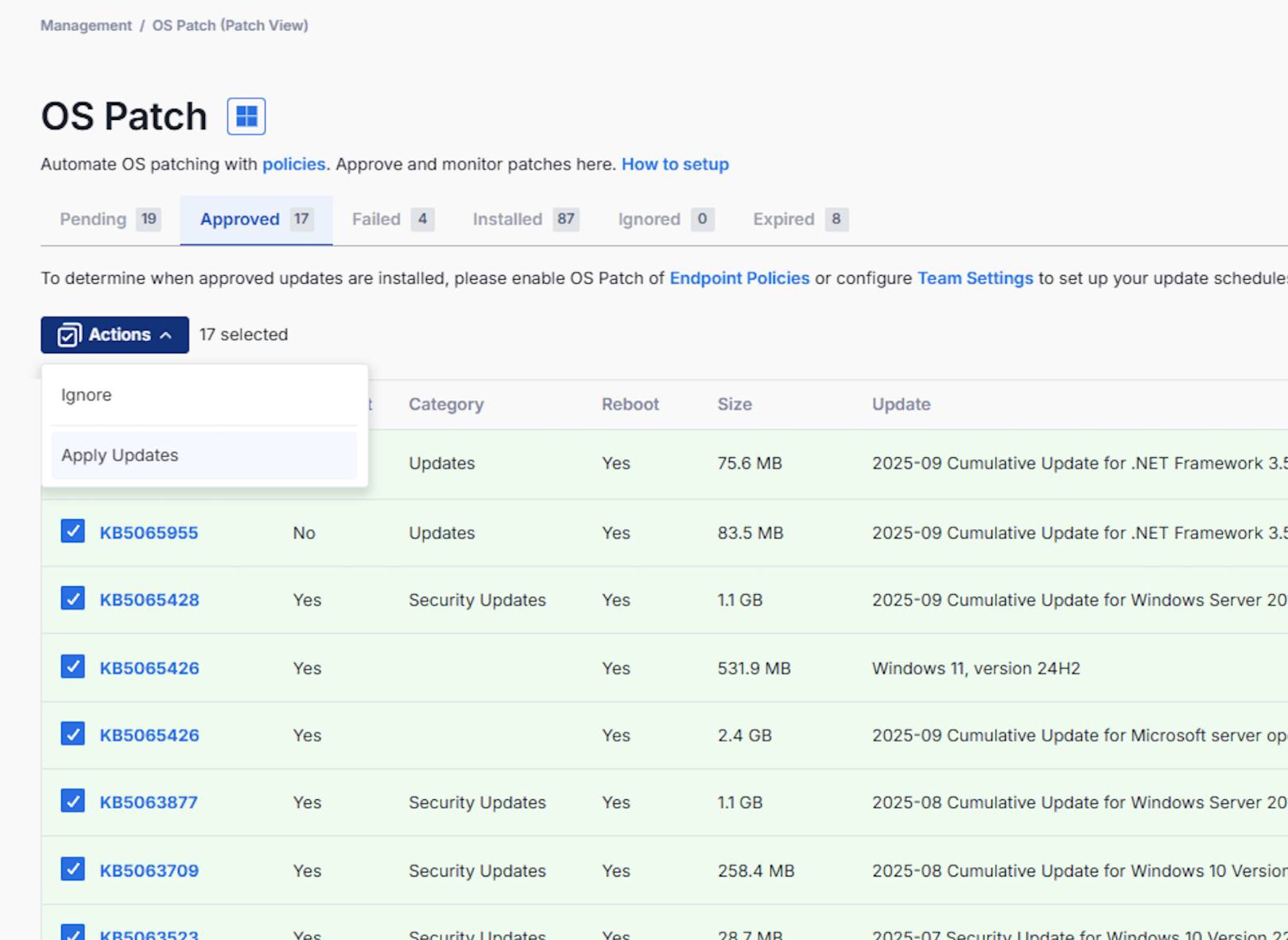Deselect the KB5065428 security update checkbox
Screen dimensions: 1288x940
point(72,598)
